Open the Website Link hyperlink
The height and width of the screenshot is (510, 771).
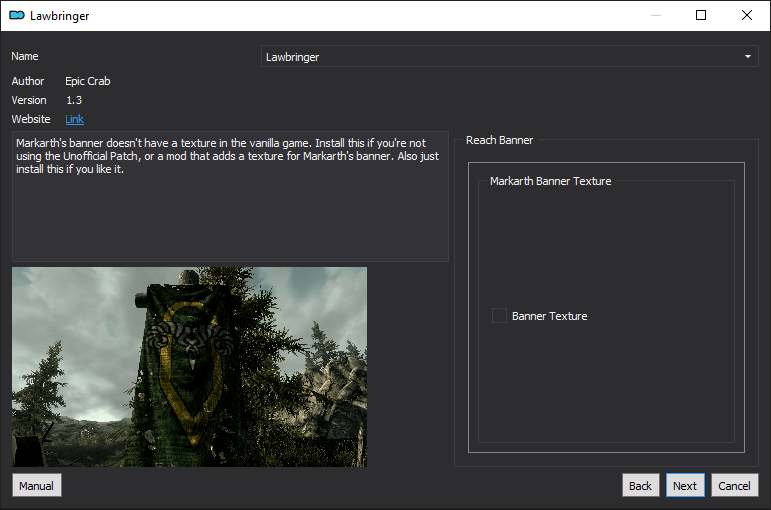74,119
